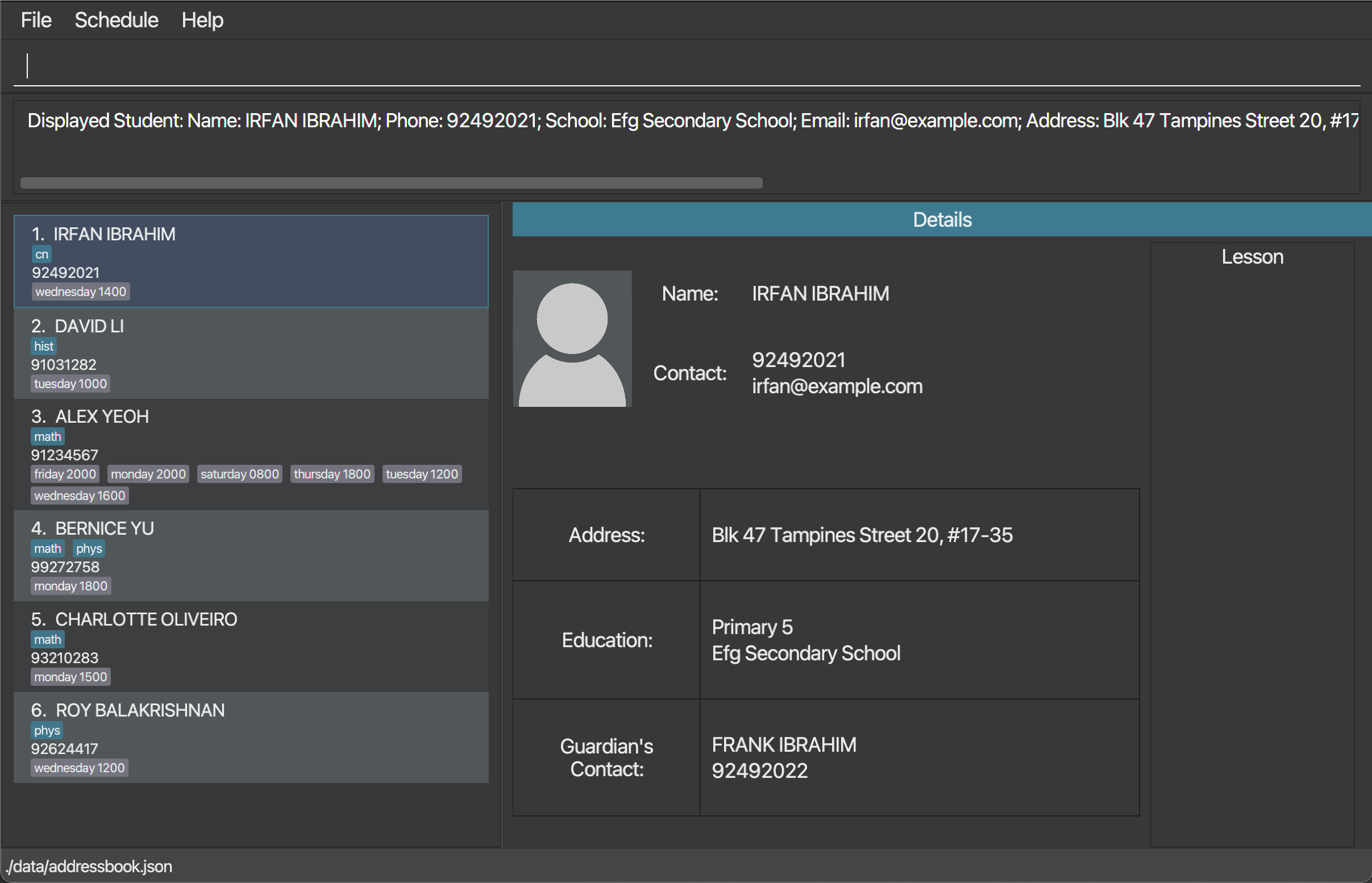Click Roy Balakrishnan's phys tag

tap(47, 731)
